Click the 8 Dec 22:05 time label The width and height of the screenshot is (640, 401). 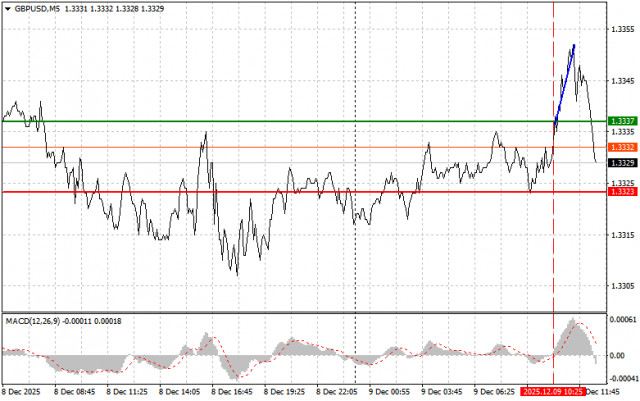[337, 392]
